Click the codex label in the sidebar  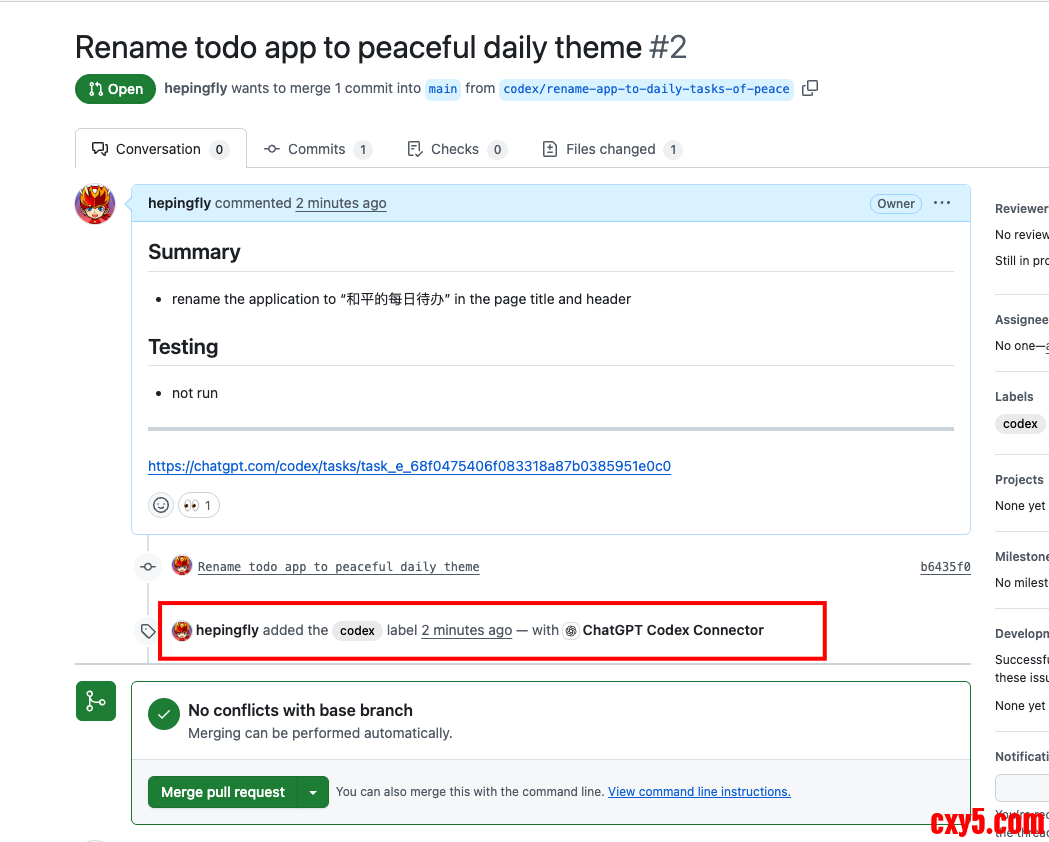(1020, 424)
